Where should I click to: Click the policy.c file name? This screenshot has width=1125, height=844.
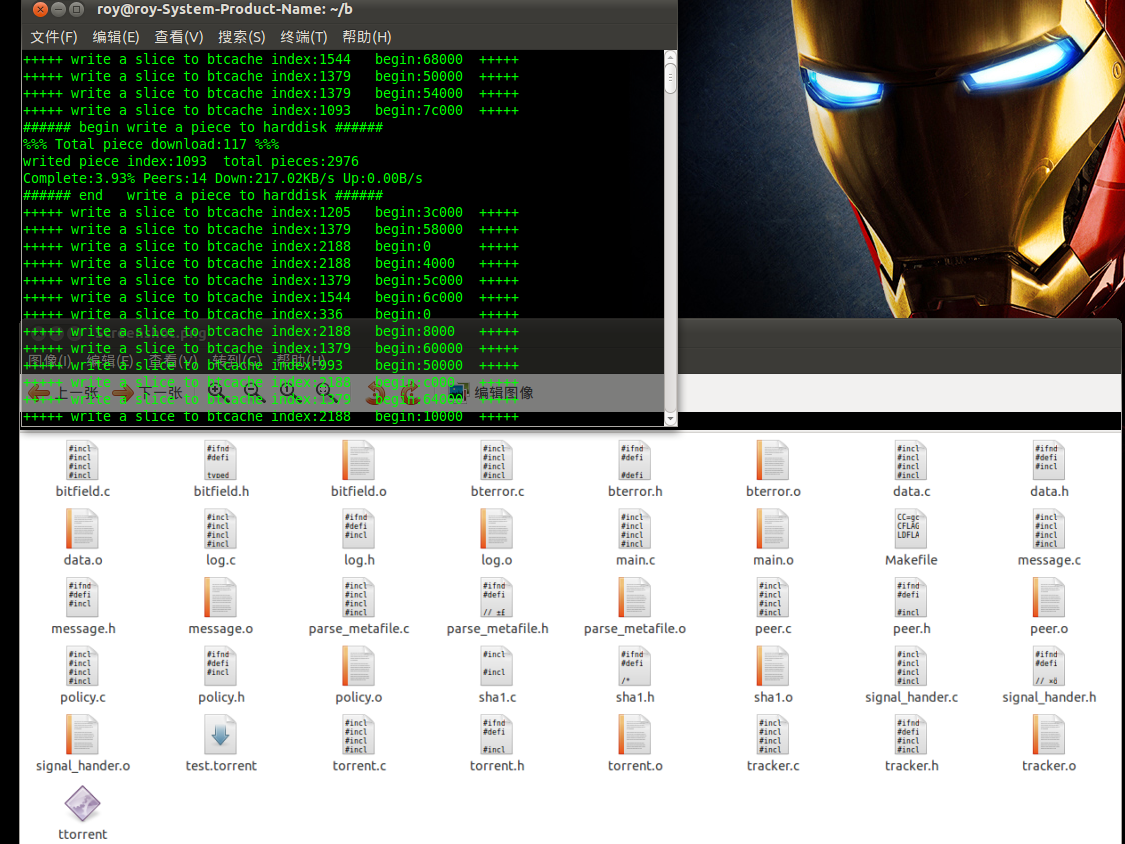point(83,698)
